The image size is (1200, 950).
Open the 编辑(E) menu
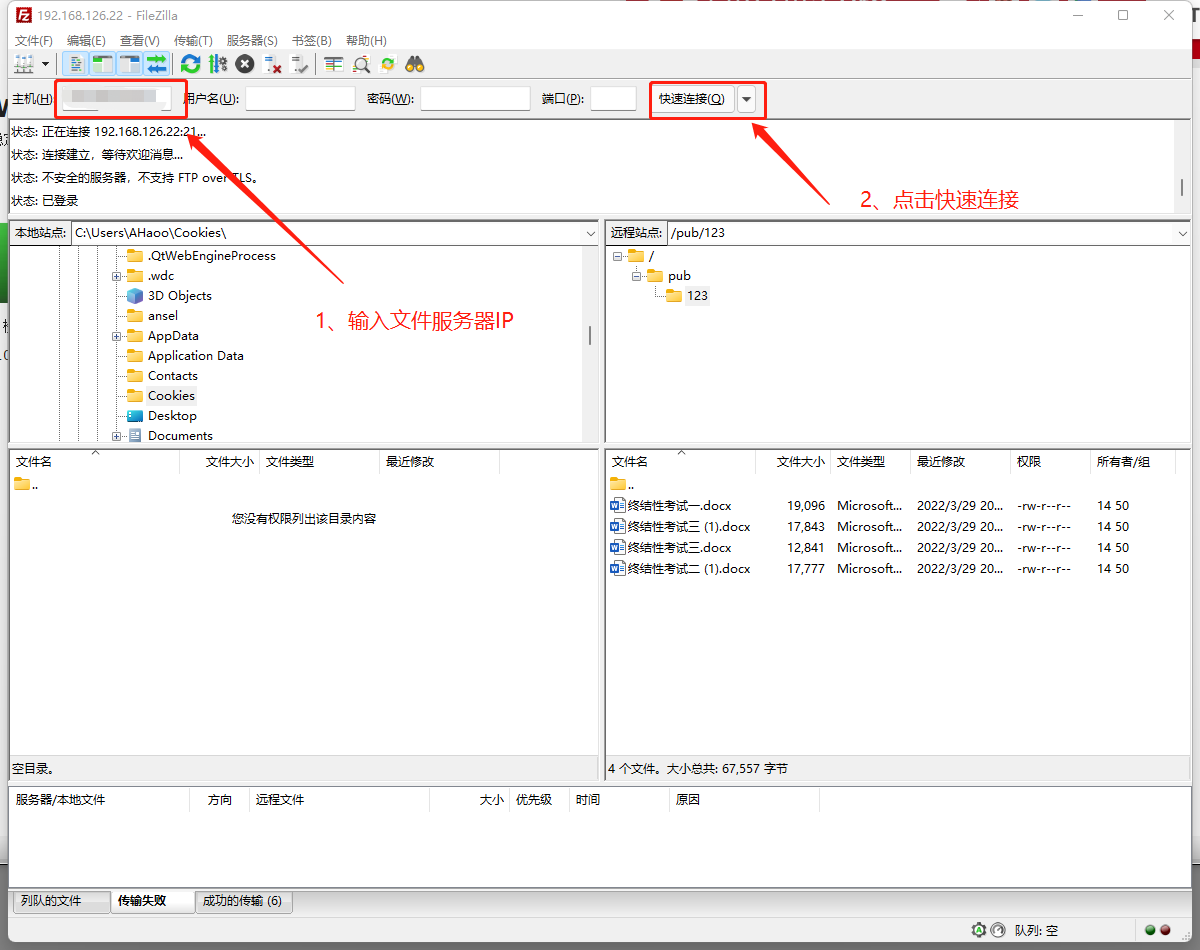pos(86,40)
